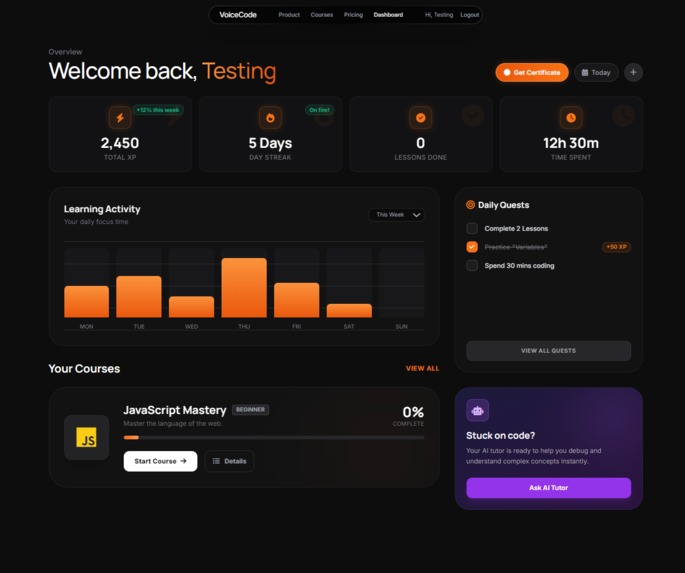Click the Monday activity bar
Image resolution: width=685 pixels, height=573 pixels.
86,301
